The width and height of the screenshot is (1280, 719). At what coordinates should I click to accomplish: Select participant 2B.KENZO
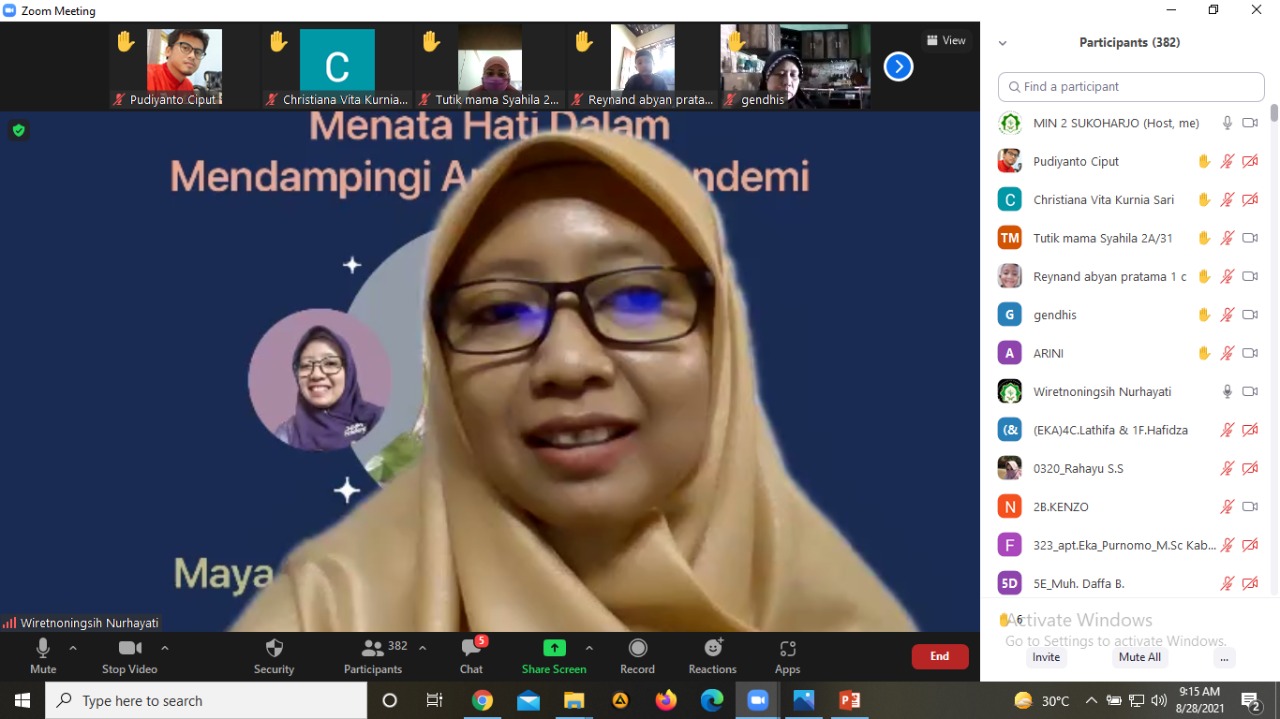pyautogui.click(x=1132, y=507)
